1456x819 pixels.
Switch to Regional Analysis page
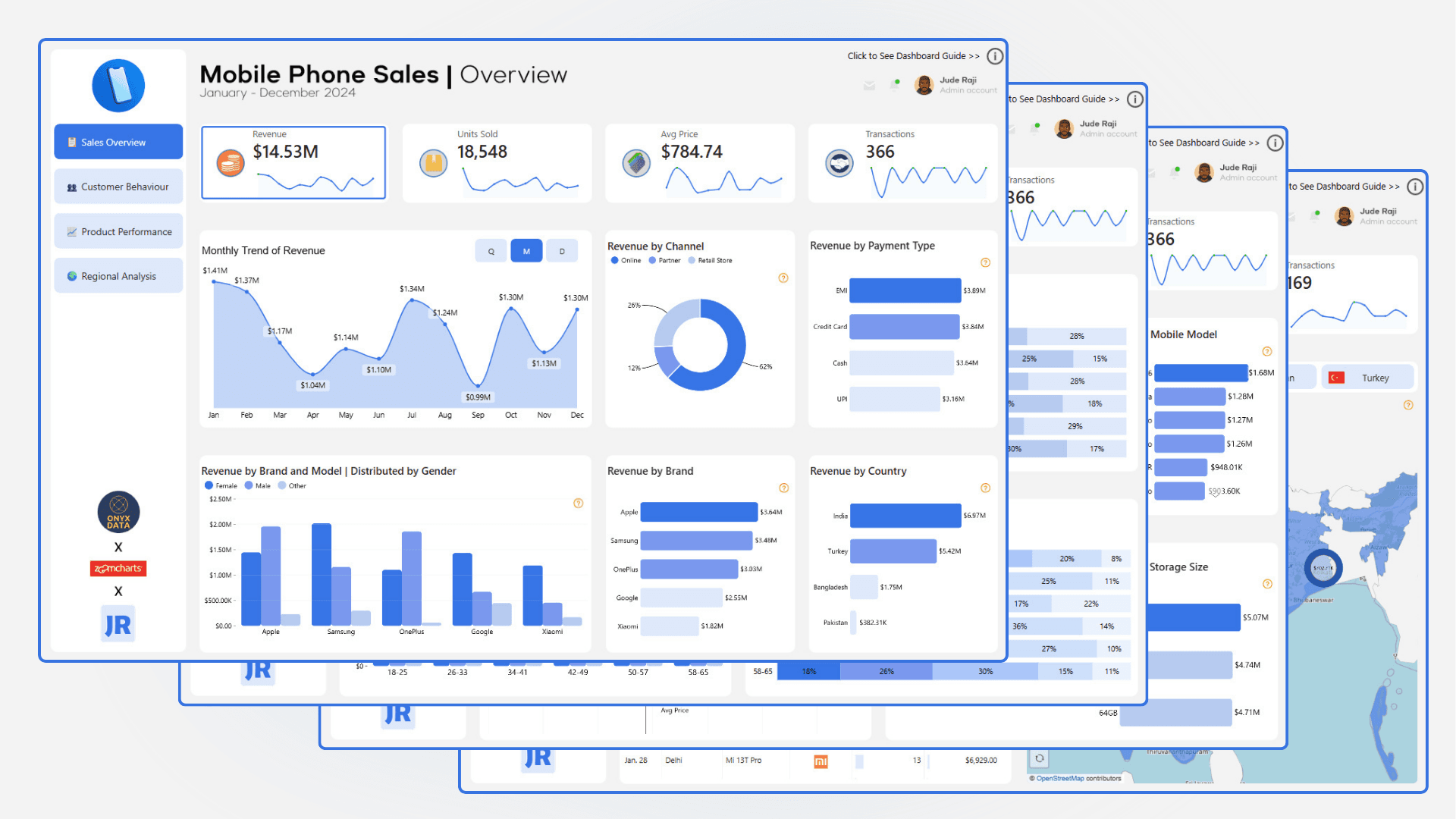pos(118,276)
